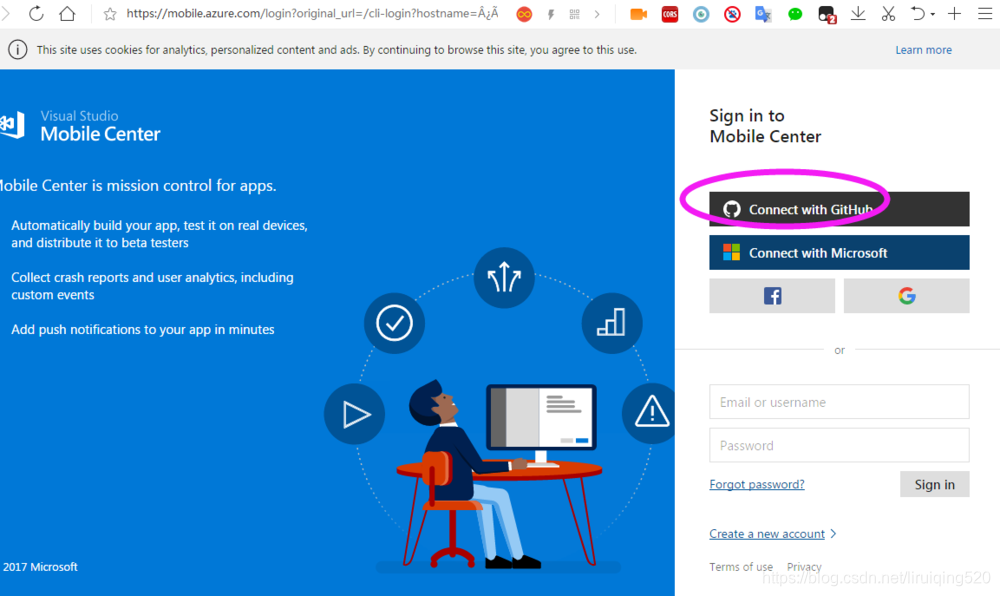Image resolution: width=1000 pixels, height=596 pixels.
Task: Open the green WeChat bubble extension
Action: point(795,14)
